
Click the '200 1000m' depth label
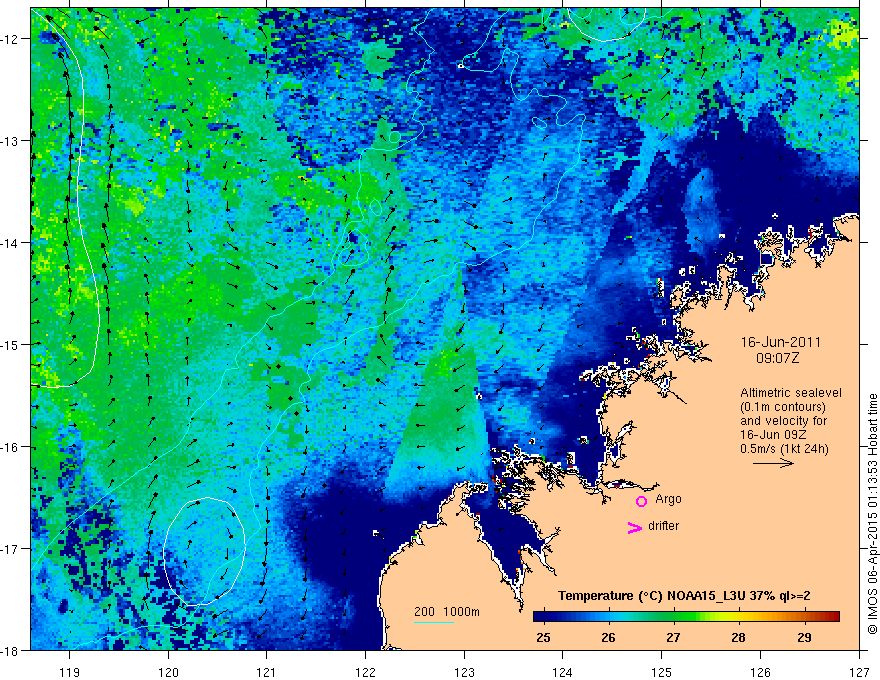[447, 612]
